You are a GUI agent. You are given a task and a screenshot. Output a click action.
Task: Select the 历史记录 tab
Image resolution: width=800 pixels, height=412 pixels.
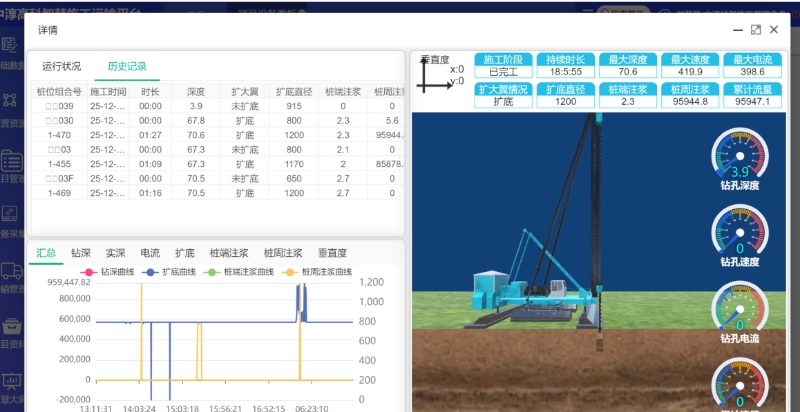tap(127, 66)
